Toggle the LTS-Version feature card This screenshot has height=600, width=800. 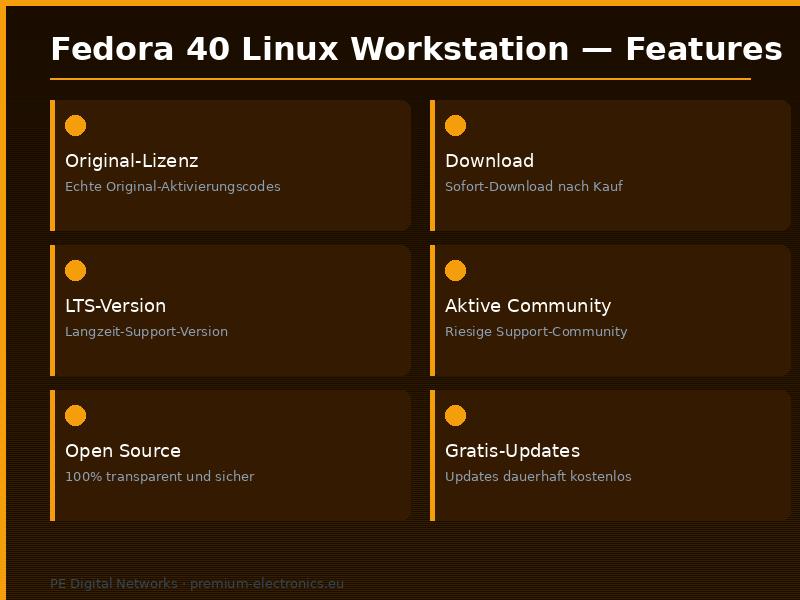230,310
